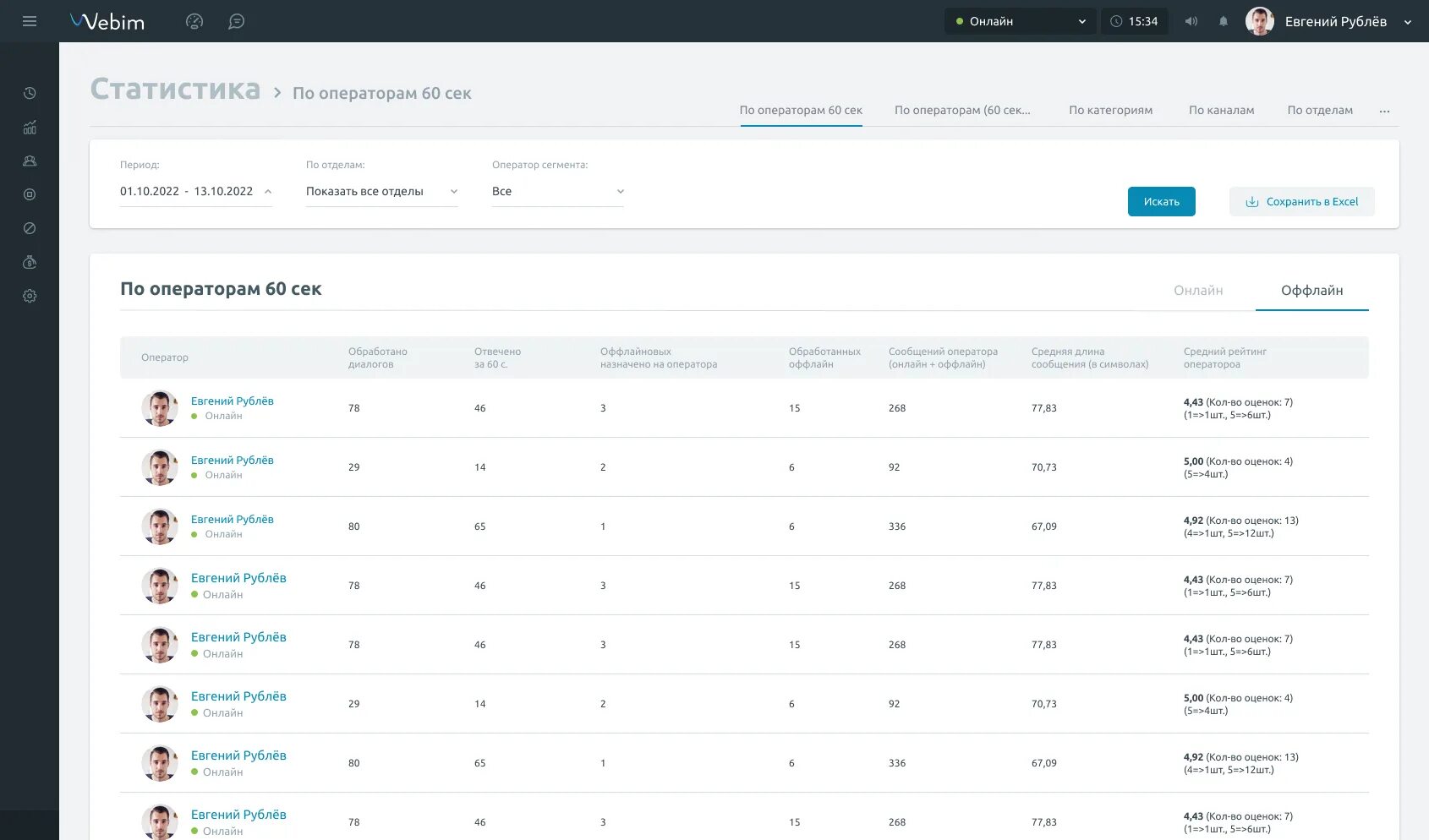The image size is (1429, 840).
Task: Click the По операторам 60 сек table heading
Action: (221, 289)
